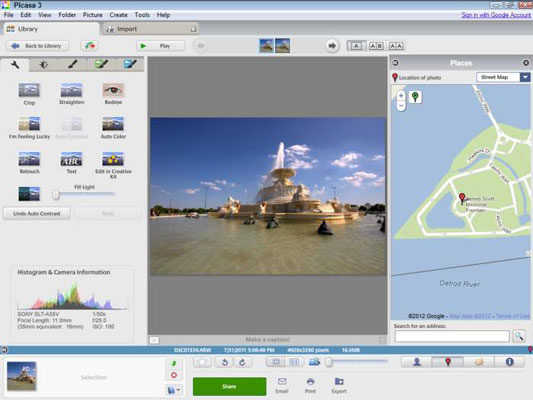Star the current photo
This screenshot has width=533, height=400.
coord(203,362)
